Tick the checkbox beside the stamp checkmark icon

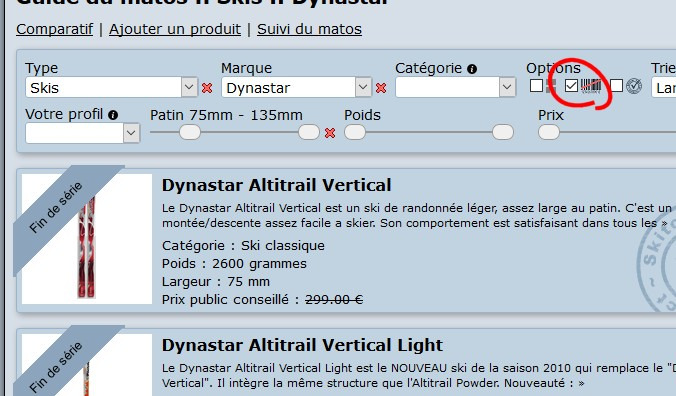click(617, 85)
